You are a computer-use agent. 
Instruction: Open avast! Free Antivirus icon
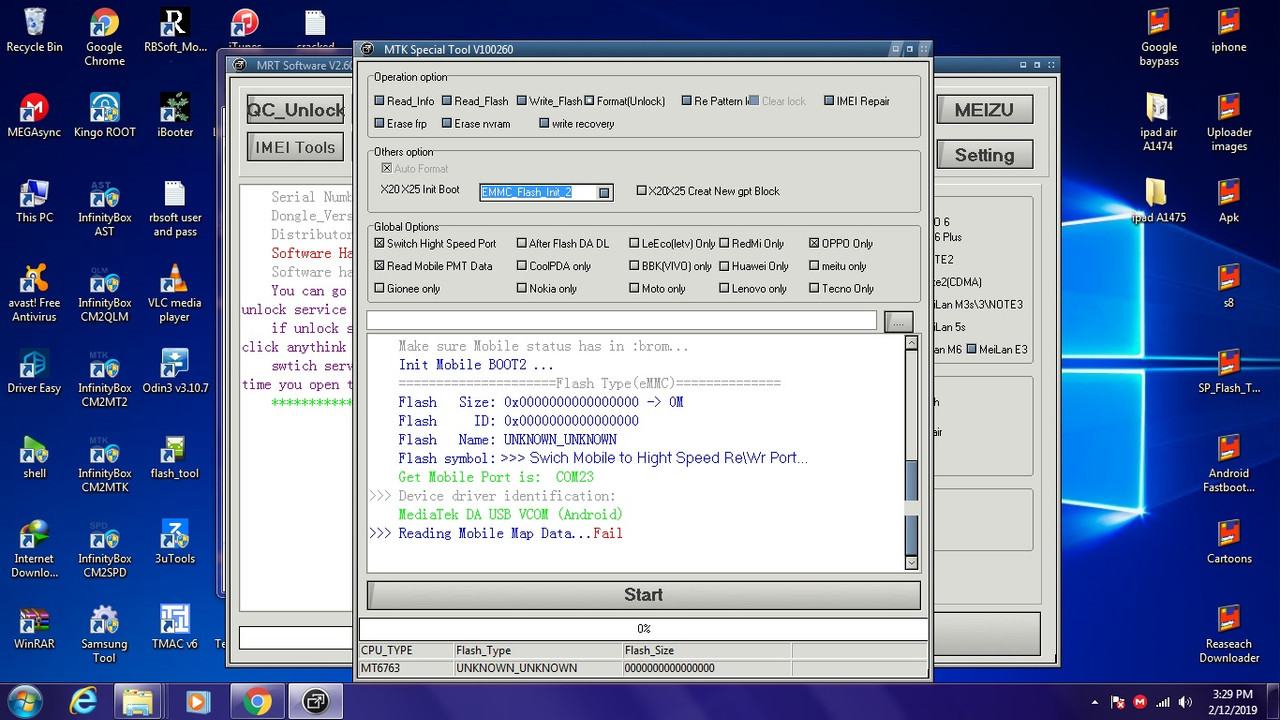tap(34, 293)
